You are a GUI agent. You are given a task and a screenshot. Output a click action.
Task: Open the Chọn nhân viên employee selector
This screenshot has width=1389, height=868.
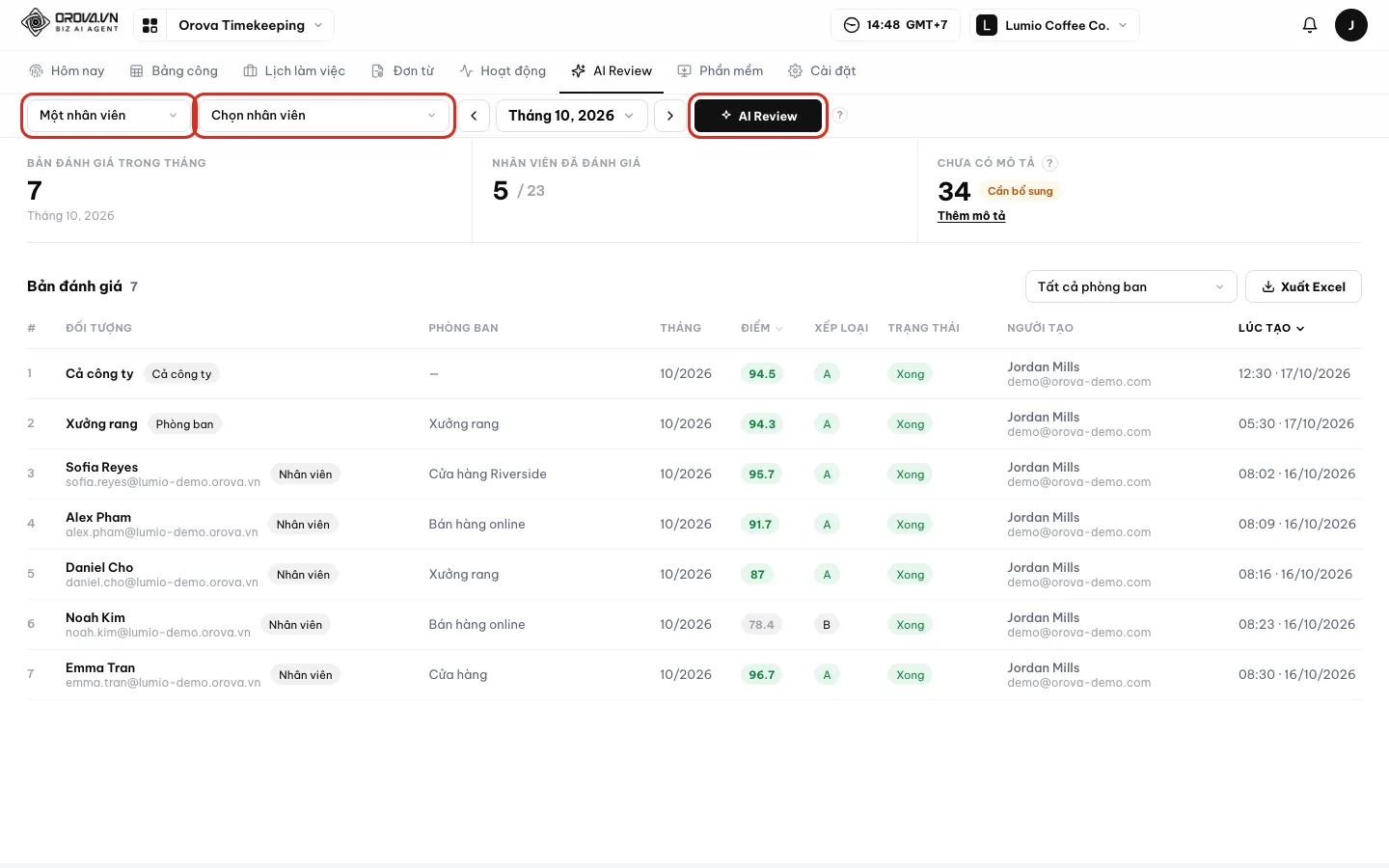[324, 116]
